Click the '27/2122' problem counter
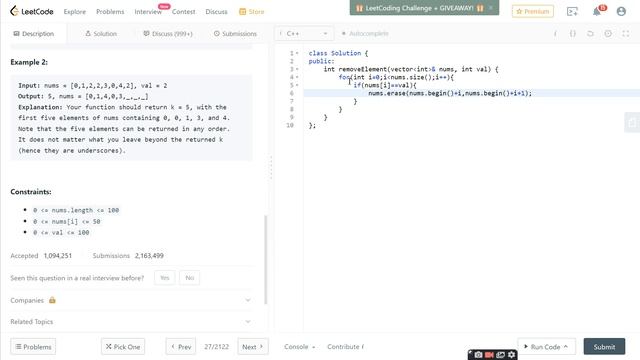Viewport: 640px width, 360px height. pyautogui.click(x=216, y=347)
